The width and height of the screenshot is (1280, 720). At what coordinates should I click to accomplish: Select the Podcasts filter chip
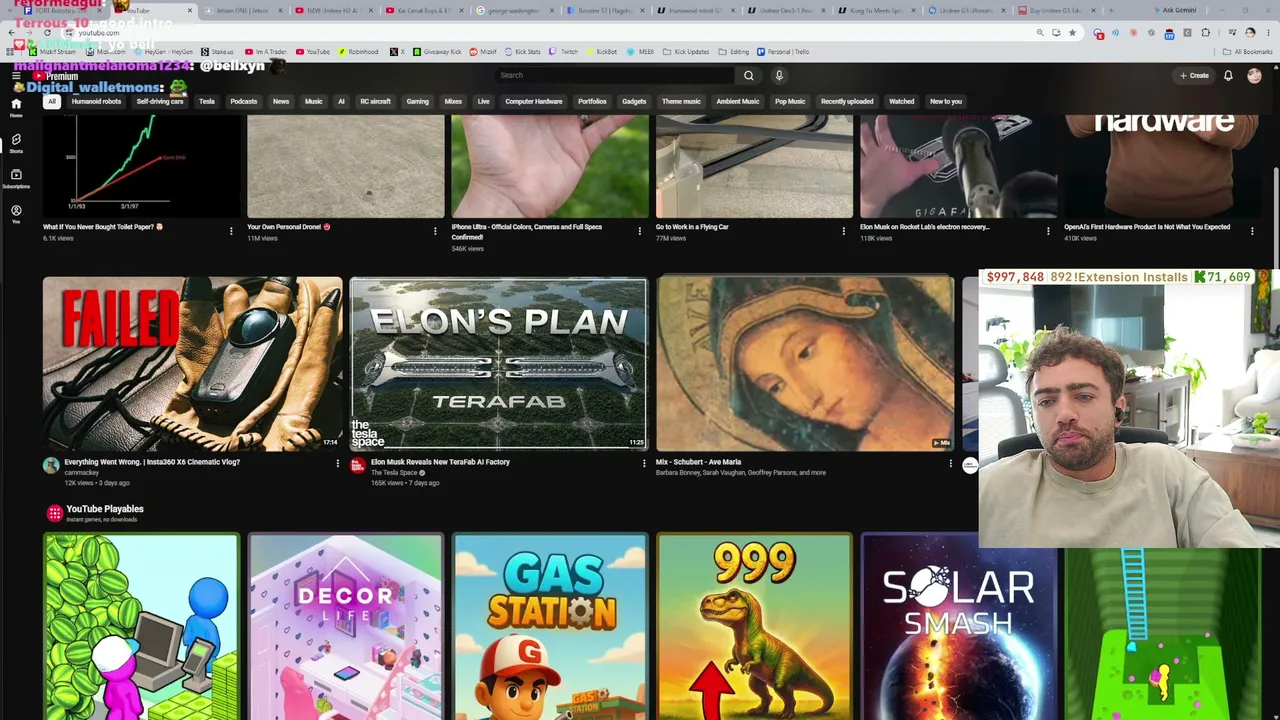pos(244,101)
